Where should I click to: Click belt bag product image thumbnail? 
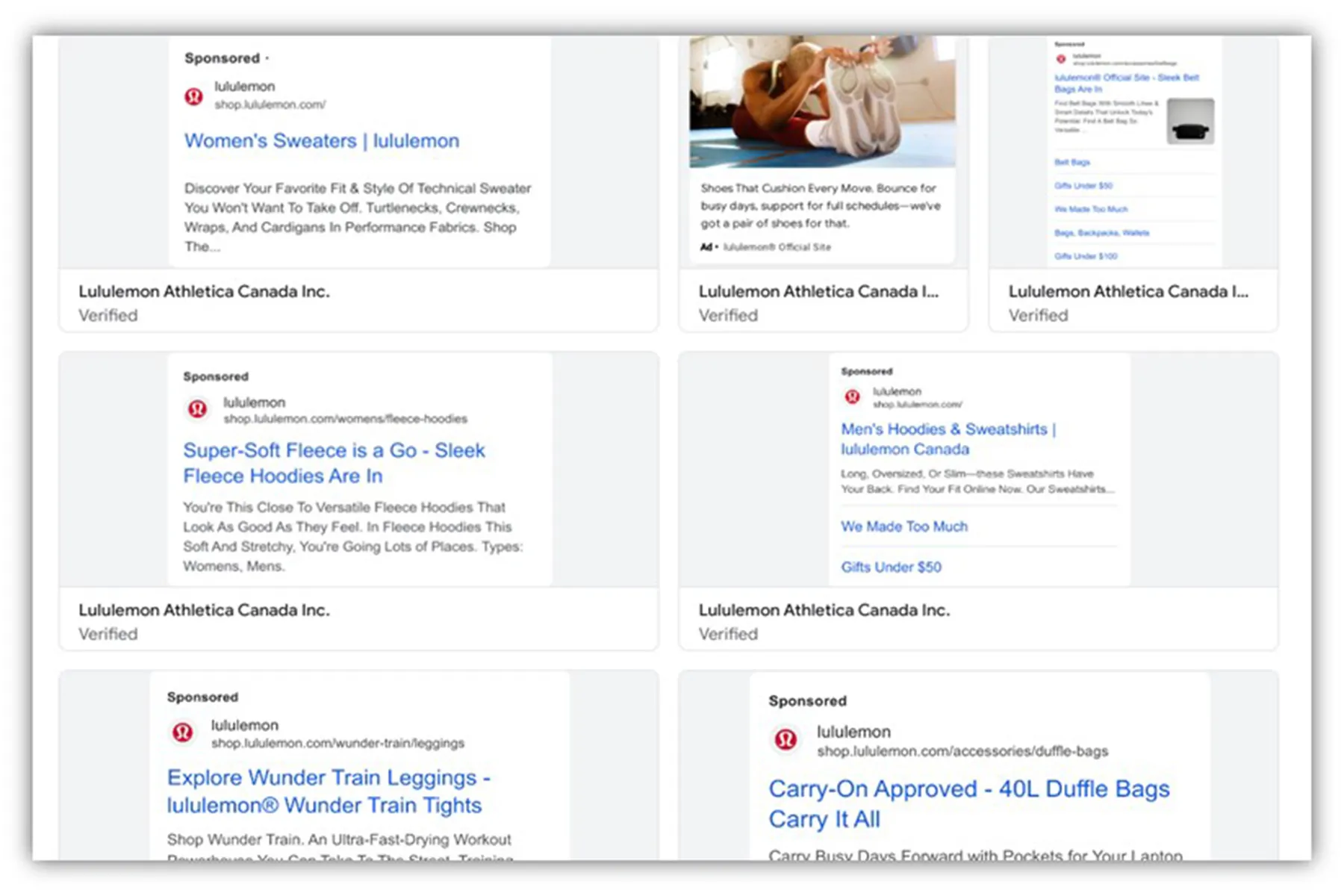1190,122
